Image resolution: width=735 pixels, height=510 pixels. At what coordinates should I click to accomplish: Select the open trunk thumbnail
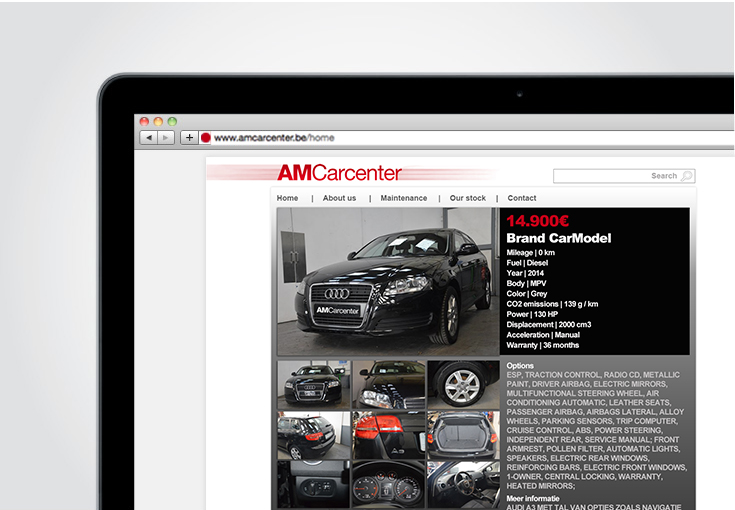coord(464,435)
